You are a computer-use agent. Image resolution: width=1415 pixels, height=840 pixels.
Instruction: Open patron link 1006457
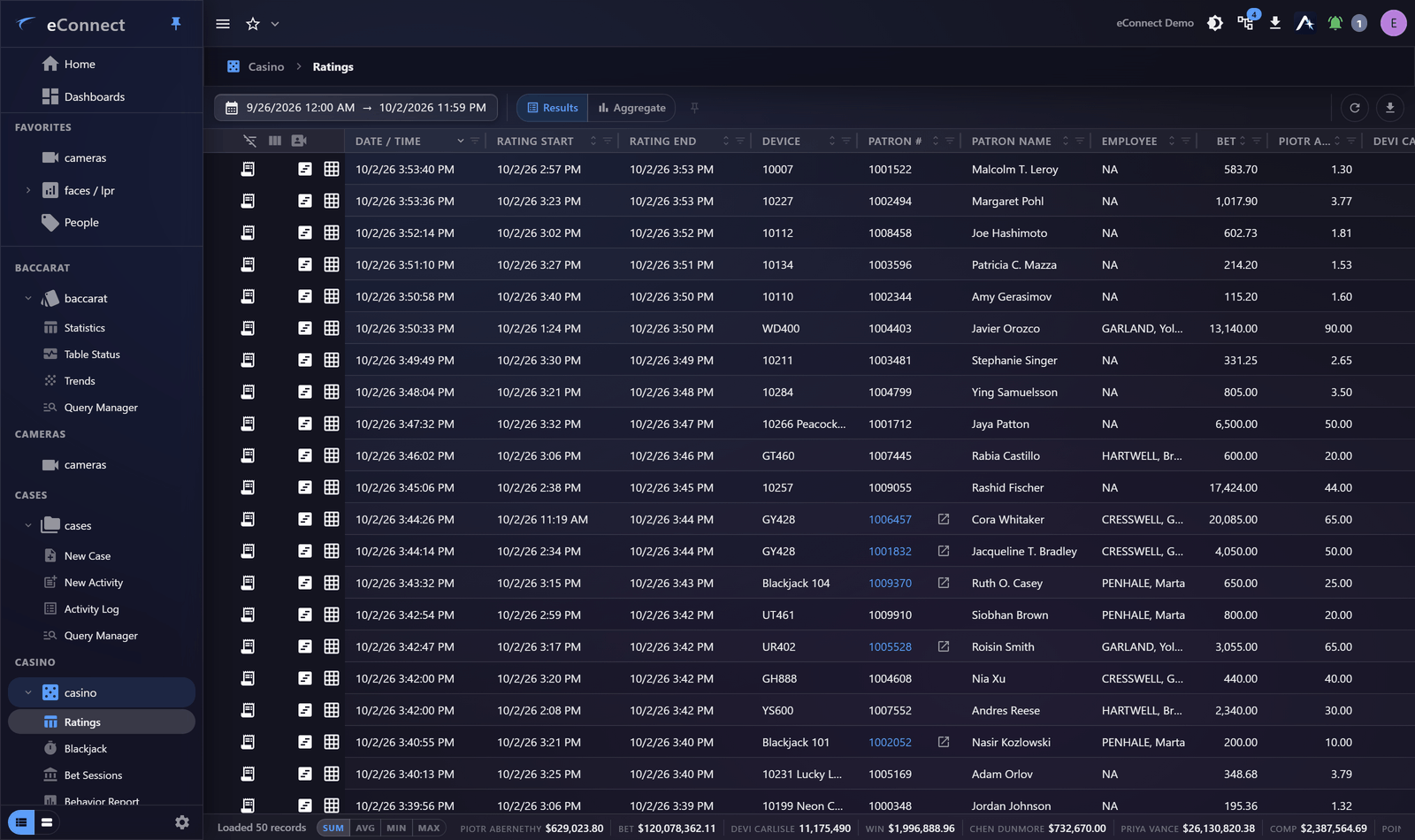(890, 520)
